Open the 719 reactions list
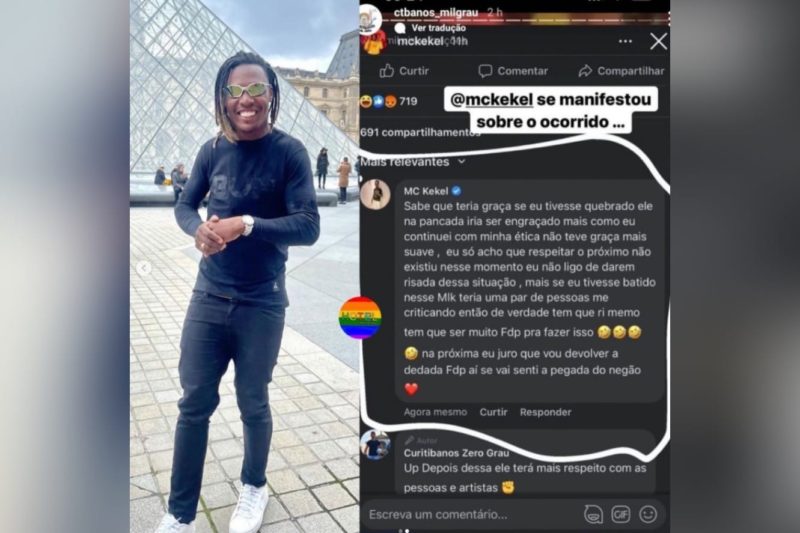The image size is (800, 533). click(389, 101)
